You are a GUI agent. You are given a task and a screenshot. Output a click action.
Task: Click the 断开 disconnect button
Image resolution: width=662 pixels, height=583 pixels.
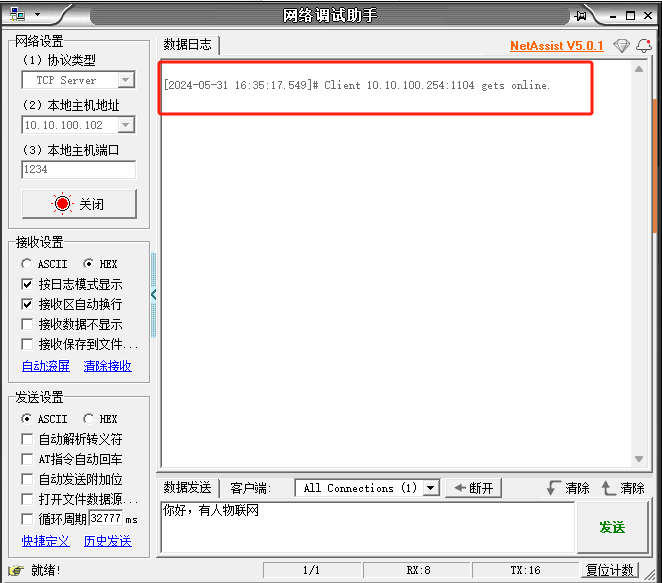(474, 488)
